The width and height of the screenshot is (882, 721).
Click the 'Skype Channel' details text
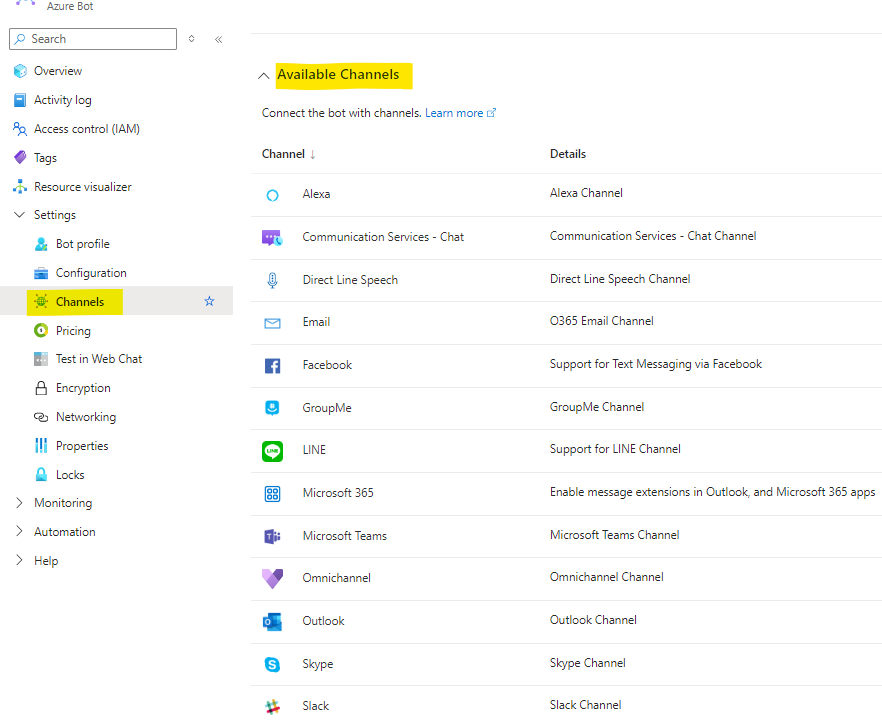[587, 663]
